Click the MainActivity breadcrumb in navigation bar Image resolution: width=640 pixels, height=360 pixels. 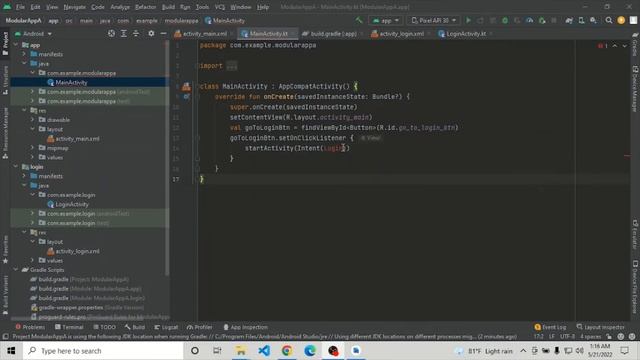click(x=225, y=20)
